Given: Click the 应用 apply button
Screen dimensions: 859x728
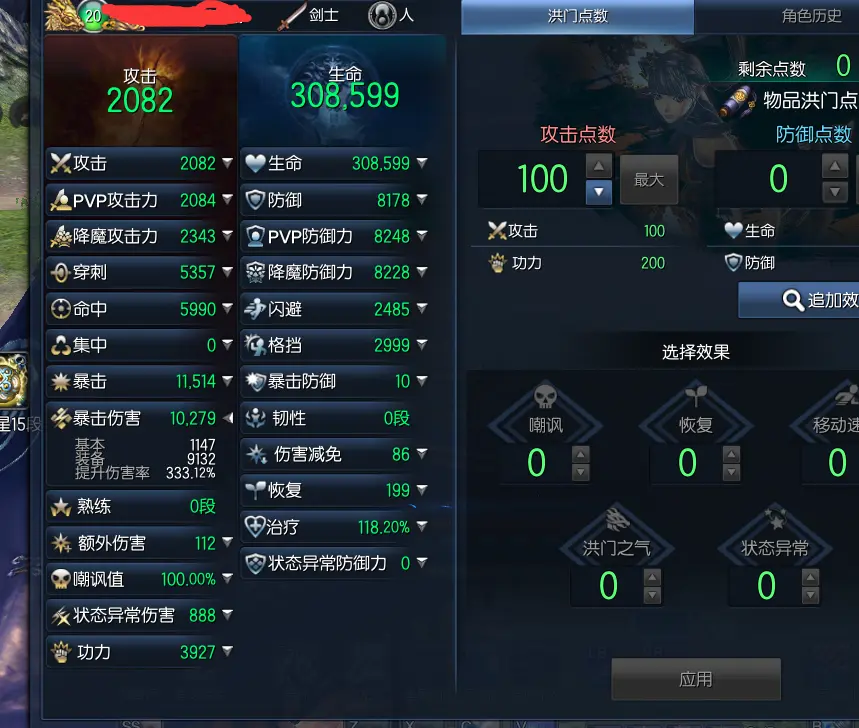Looking at the screenshot, I should [x=696, y=679].
